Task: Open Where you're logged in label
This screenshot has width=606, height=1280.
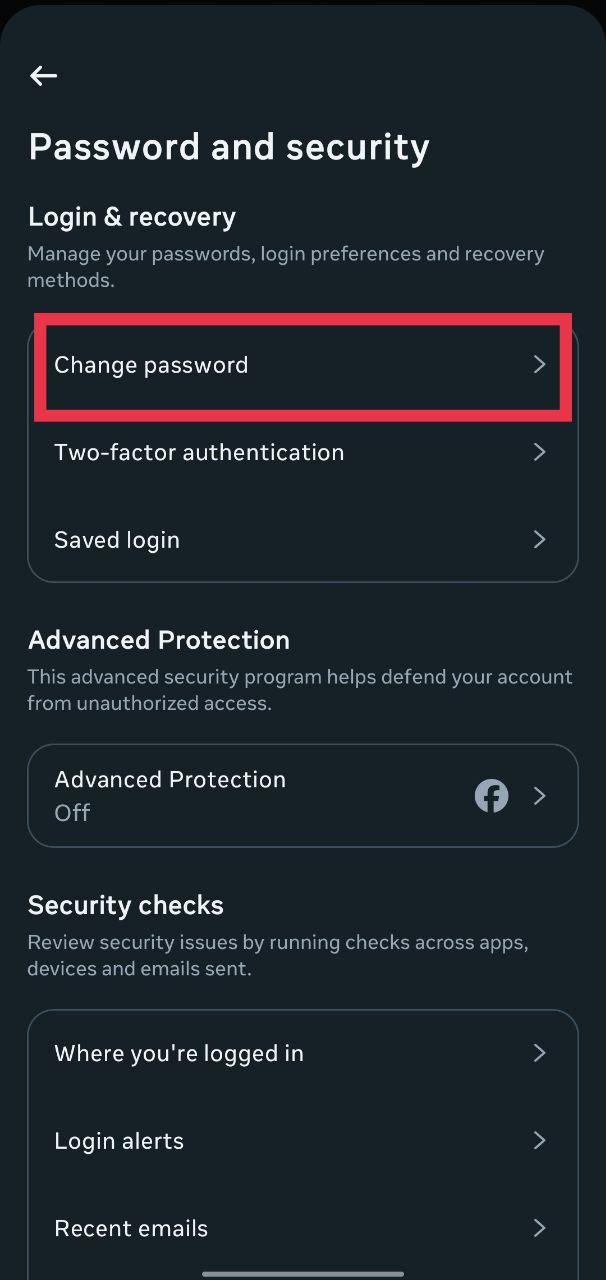Action: 179,1053
